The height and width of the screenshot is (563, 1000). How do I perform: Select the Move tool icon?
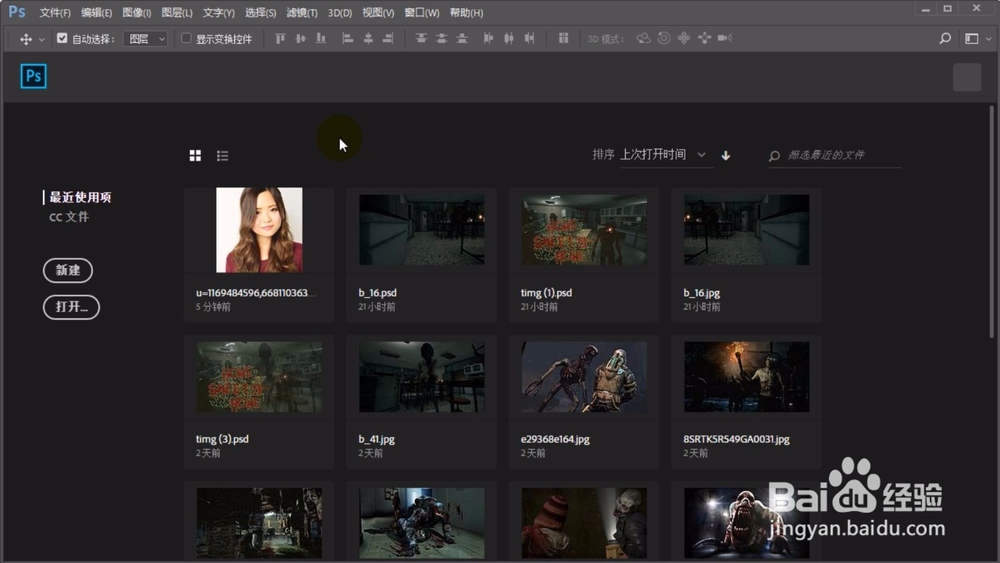pyautogui.click(x=26, y=39)
